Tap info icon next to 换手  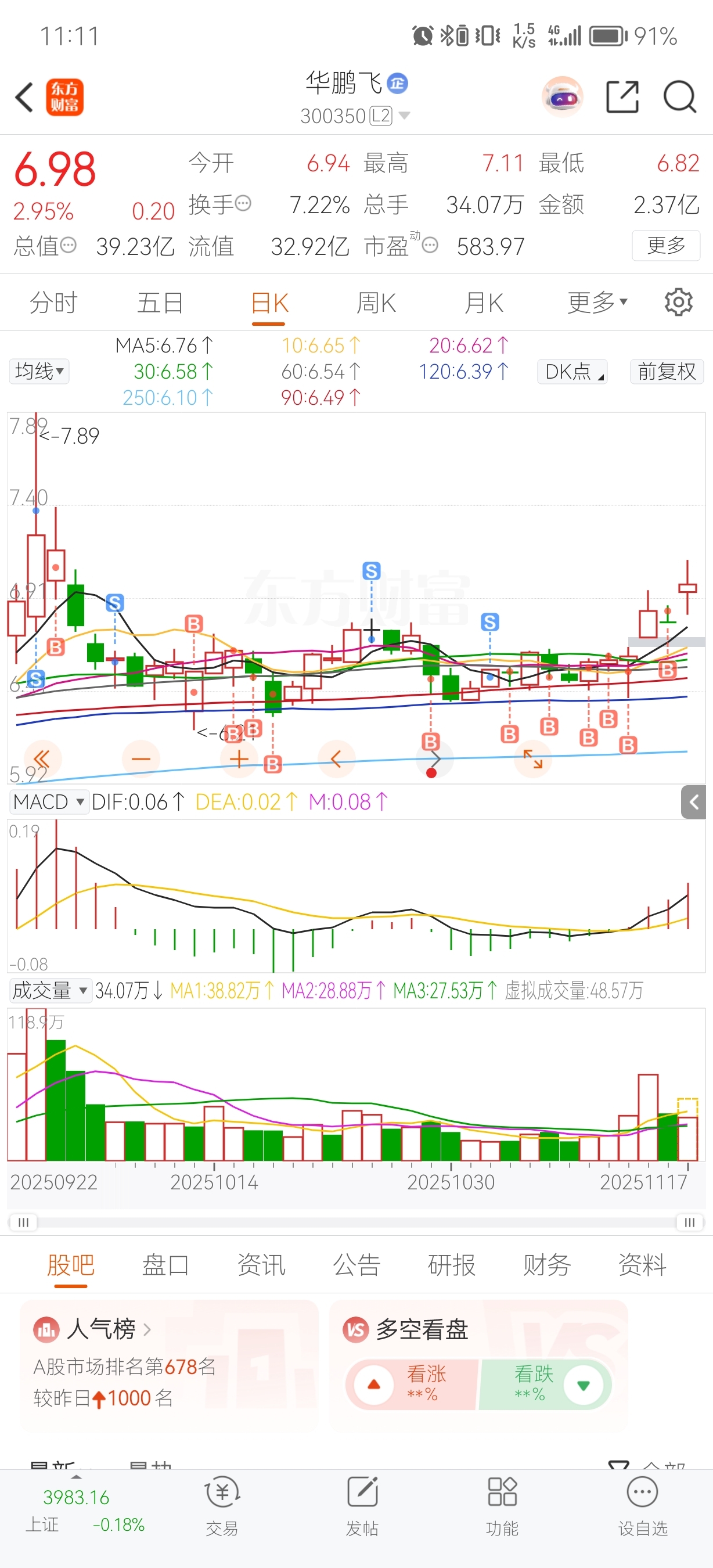(243, 203)
